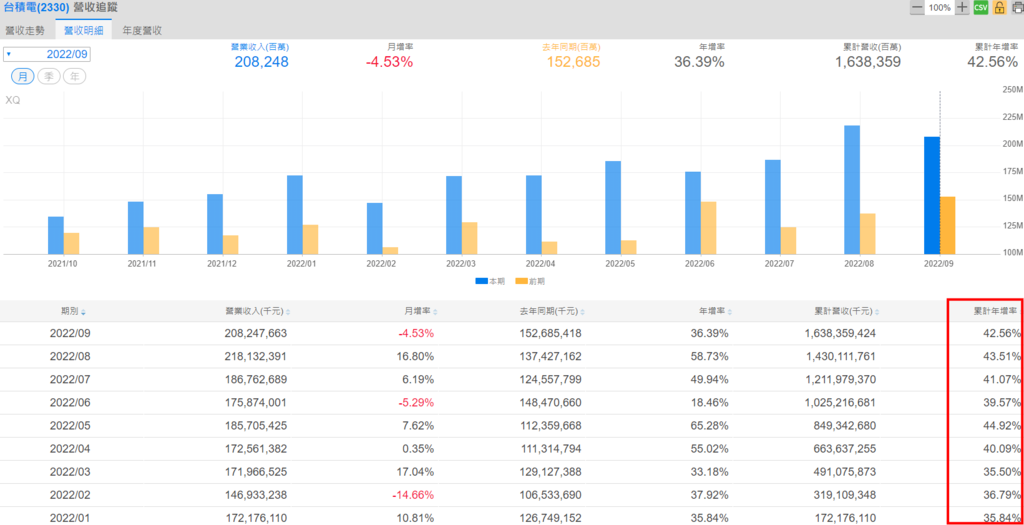
Task: Sort by 營業收入(千元) column header
Action: pyautogui.click(x=257, y=312)
